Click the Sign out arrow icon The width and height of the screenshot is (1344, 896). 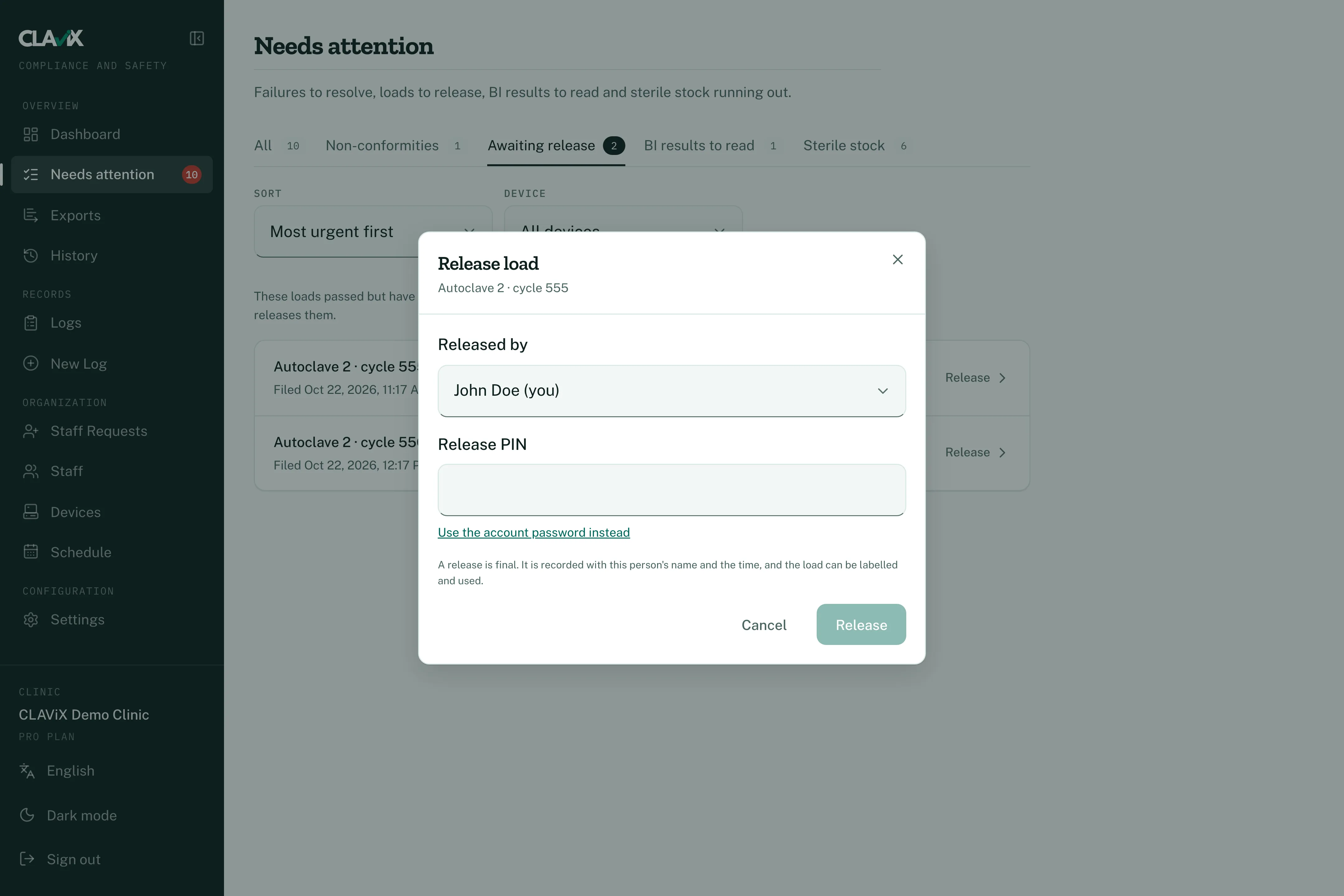pos(27,859)
